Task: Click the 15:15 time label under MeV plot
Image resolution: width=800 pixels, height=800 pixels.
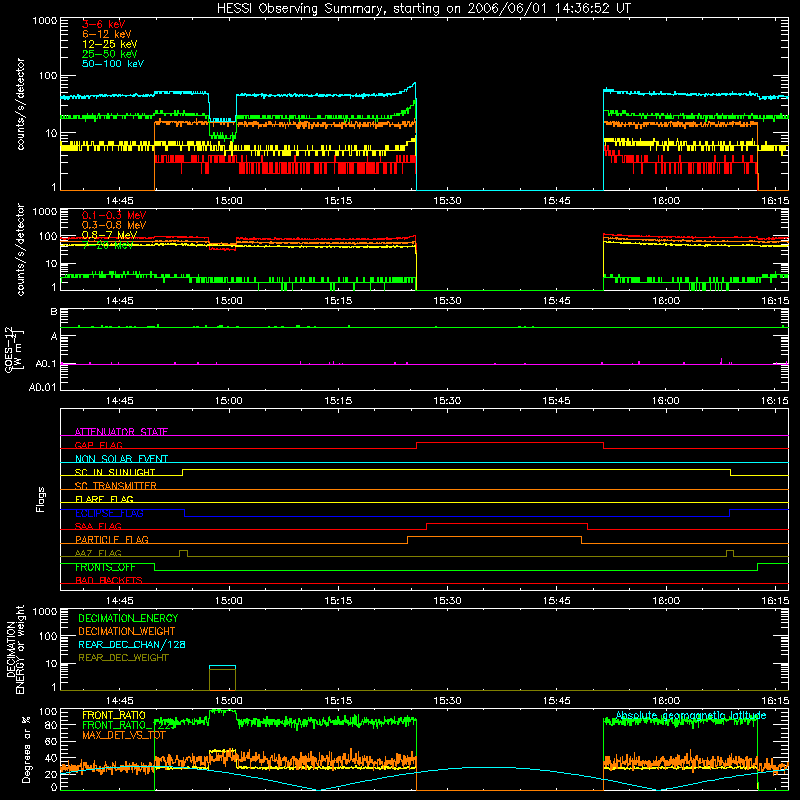Action: pos(338,301)
